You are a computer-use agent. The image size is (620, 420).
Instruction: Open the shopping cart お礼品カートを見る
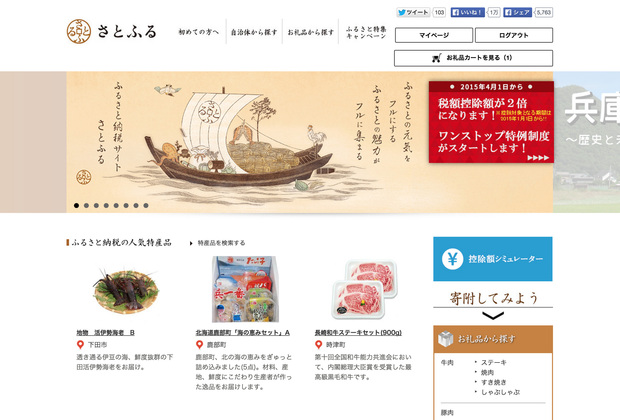tap(473, 58)
